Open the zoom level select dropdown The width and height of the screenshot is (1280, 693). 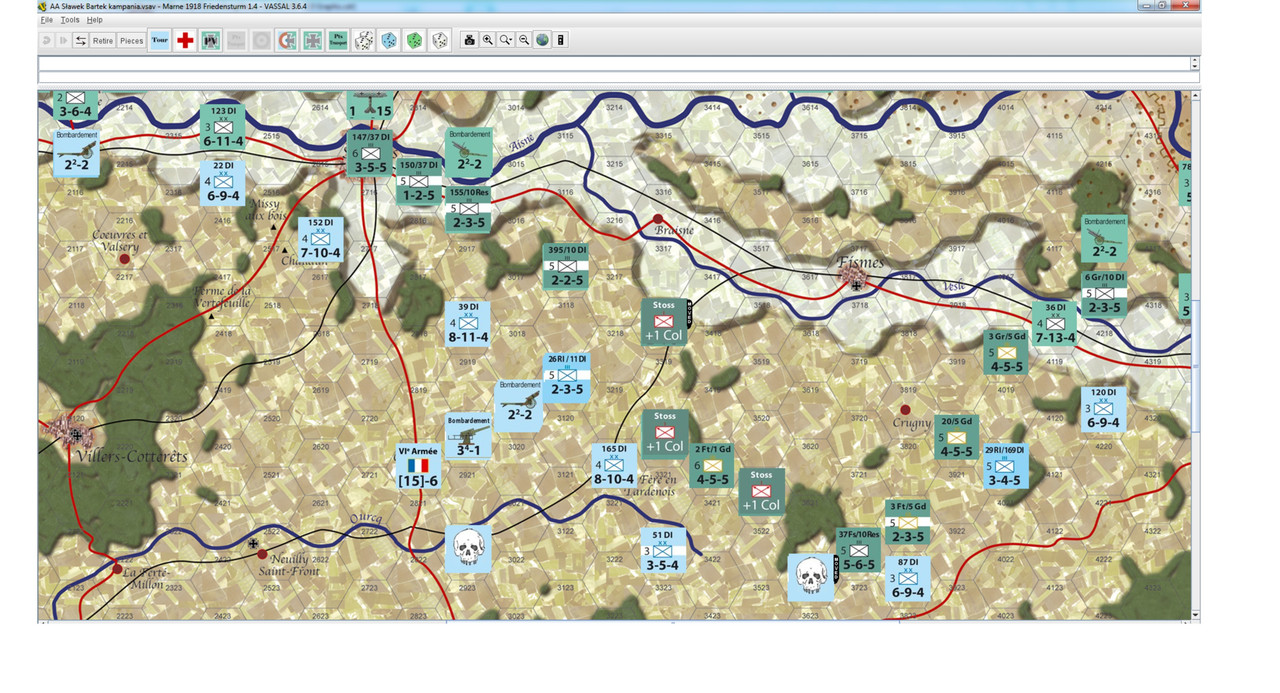(506, 40)
